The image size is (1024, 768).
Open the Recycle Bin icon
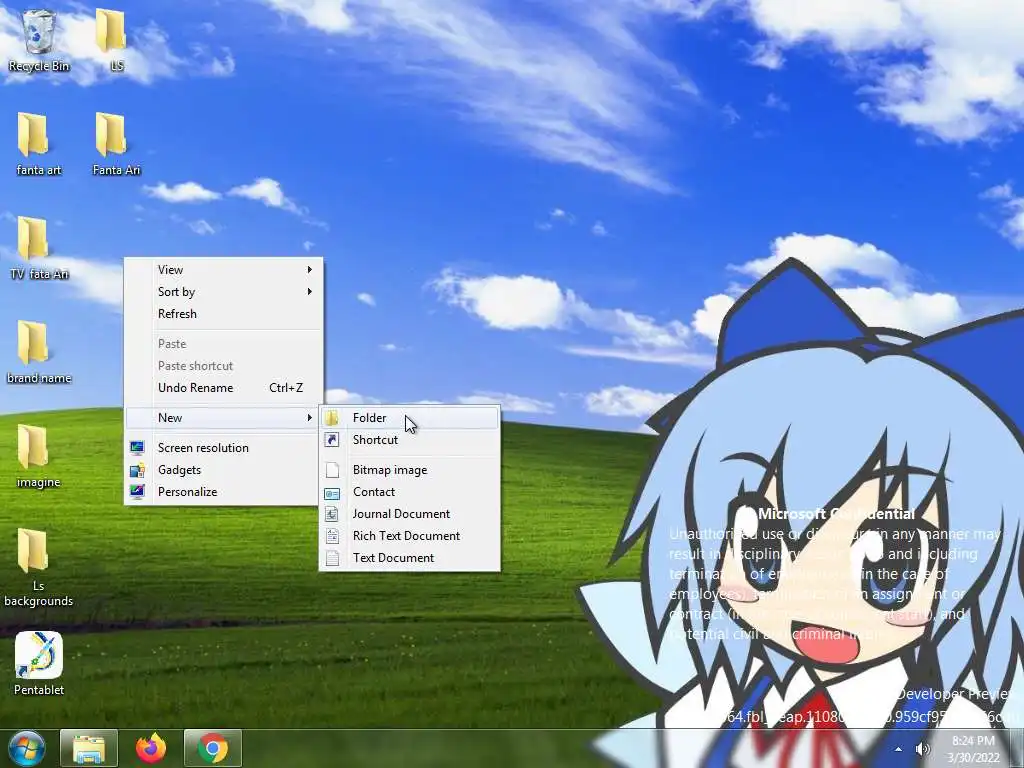(39, 40)
